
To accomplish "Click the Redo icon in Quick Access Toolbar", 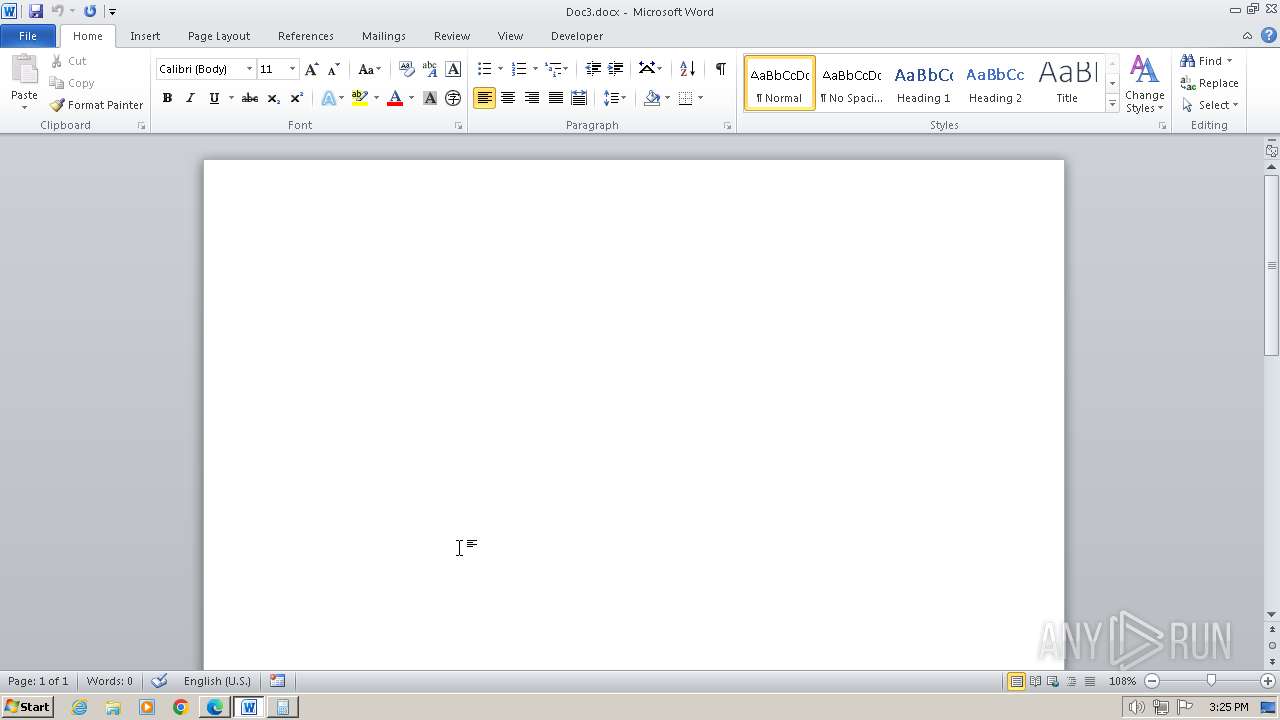I will click(x=90, y=11).
